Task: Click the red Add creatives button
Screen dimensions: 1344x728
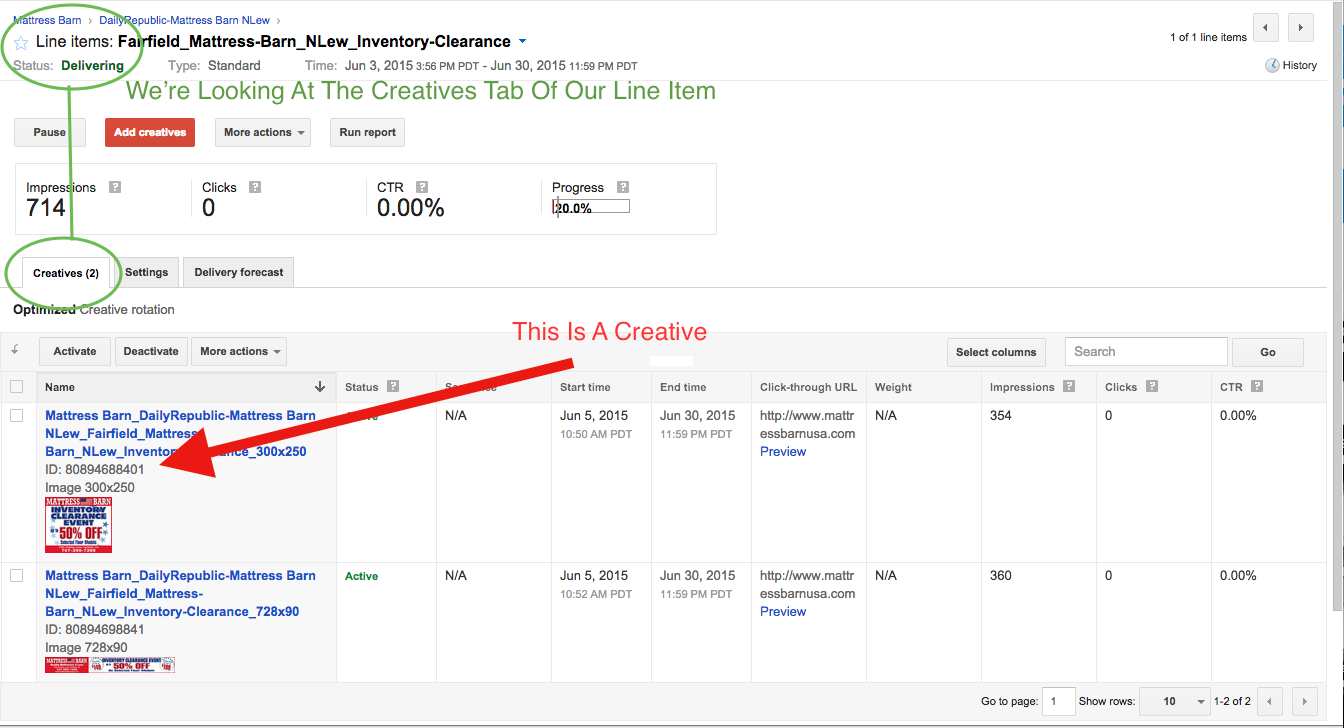Action: tap(150, 132)
